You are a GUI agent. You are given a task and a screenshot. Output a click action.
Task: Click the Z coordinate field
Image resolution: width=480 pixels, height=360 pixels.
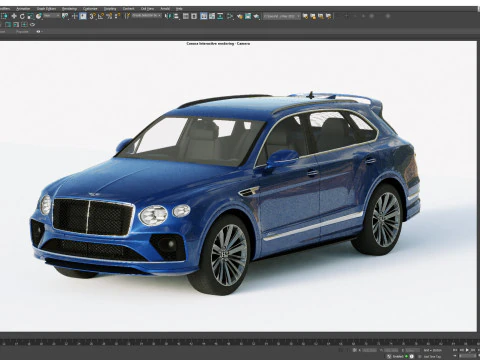tap(413, 350)
